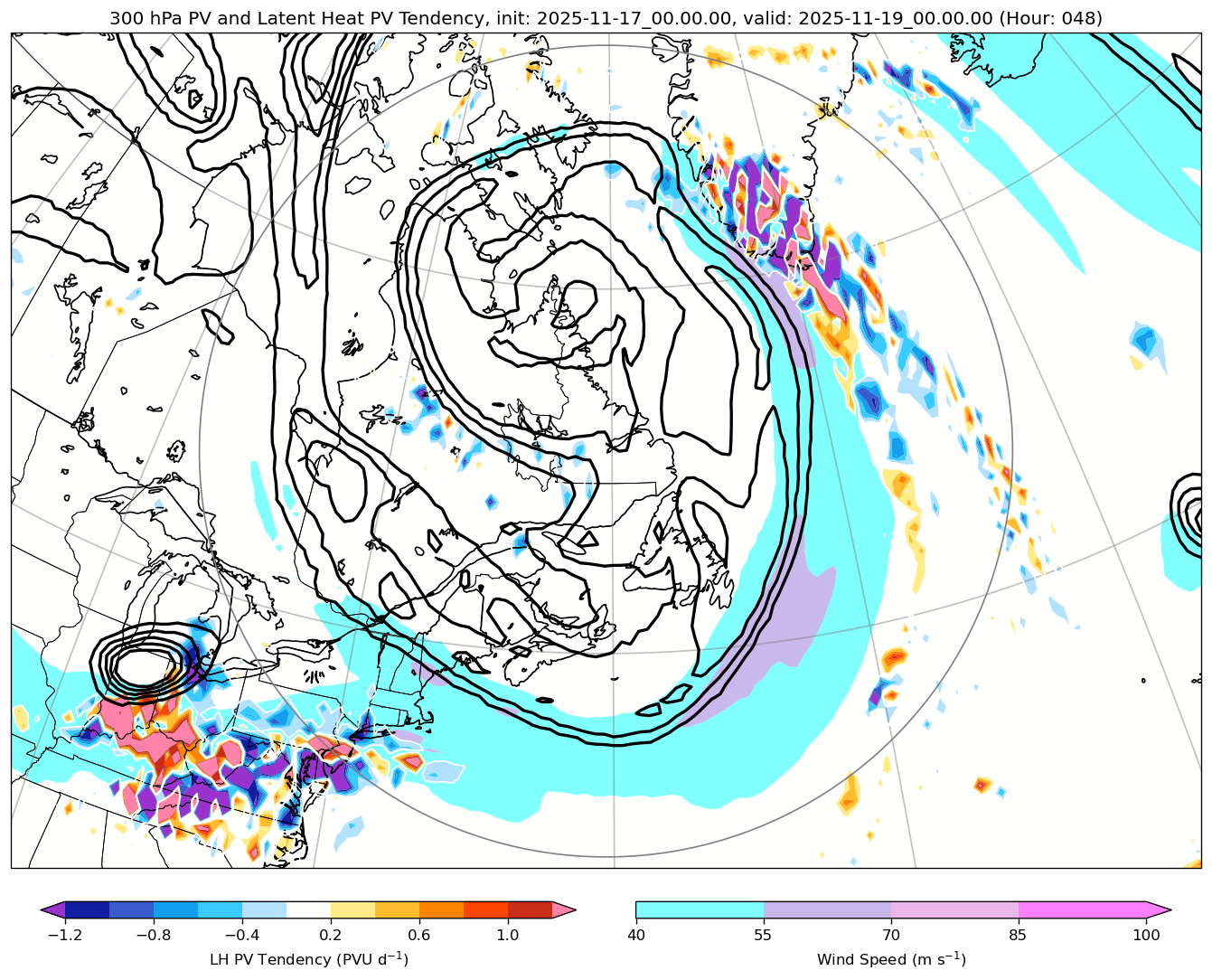
Task: Choose the magenta 85–100 wind speed segment
Action: (x=1082, y=909)
